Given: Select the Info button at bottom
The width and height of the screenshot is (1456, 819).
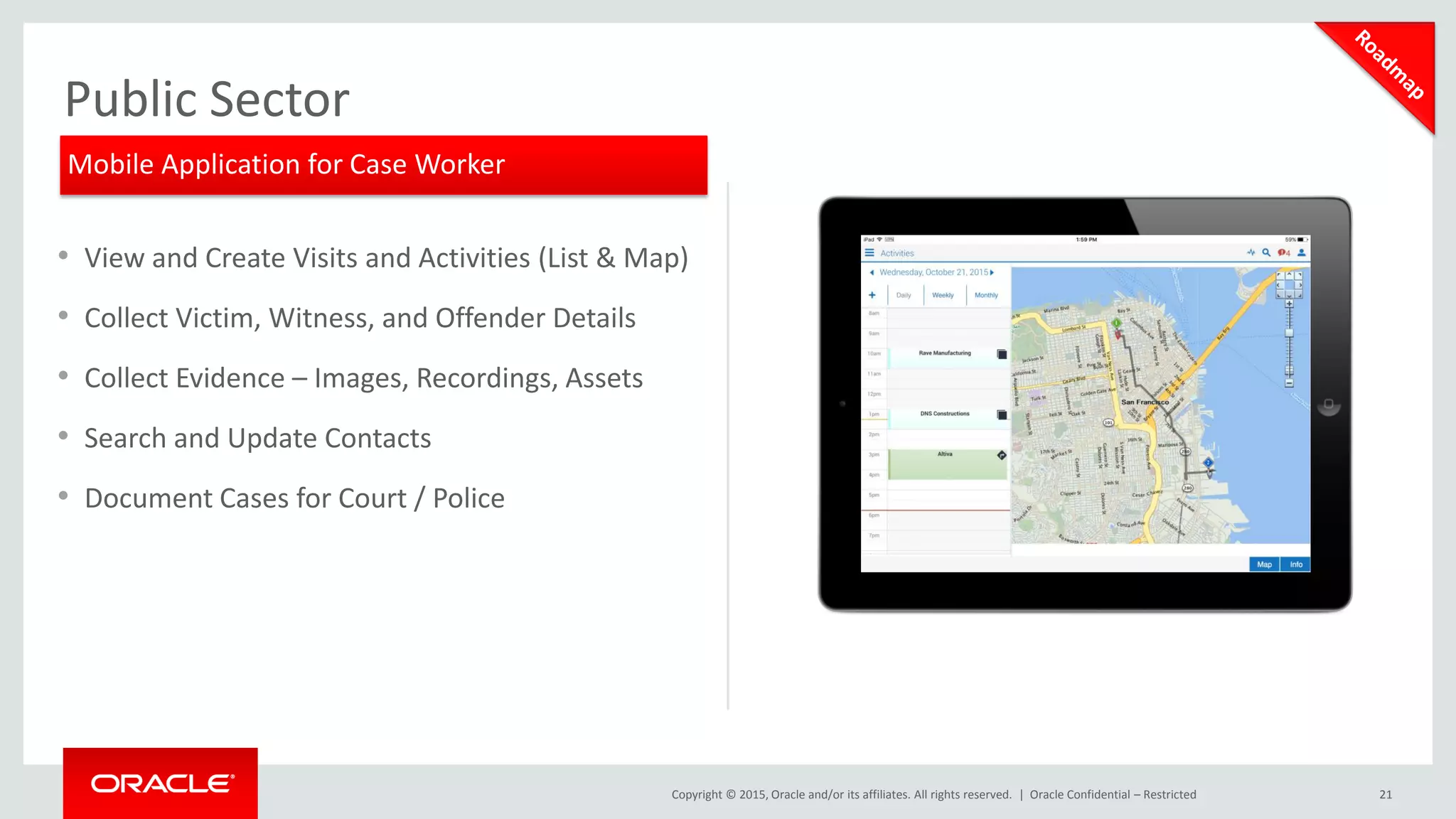Looking at the screenshot, I should 1296,564.
